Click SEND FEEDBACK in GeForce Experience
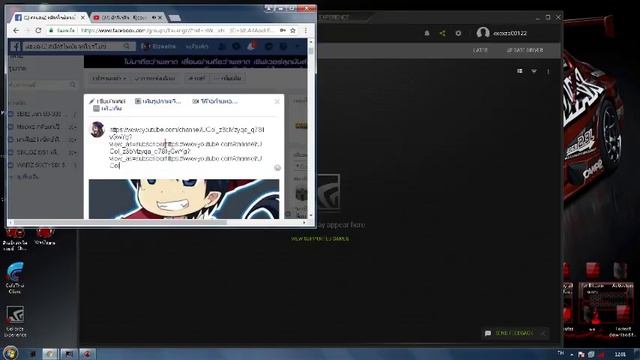Screen dimensions: 640x360 [514, 333]
